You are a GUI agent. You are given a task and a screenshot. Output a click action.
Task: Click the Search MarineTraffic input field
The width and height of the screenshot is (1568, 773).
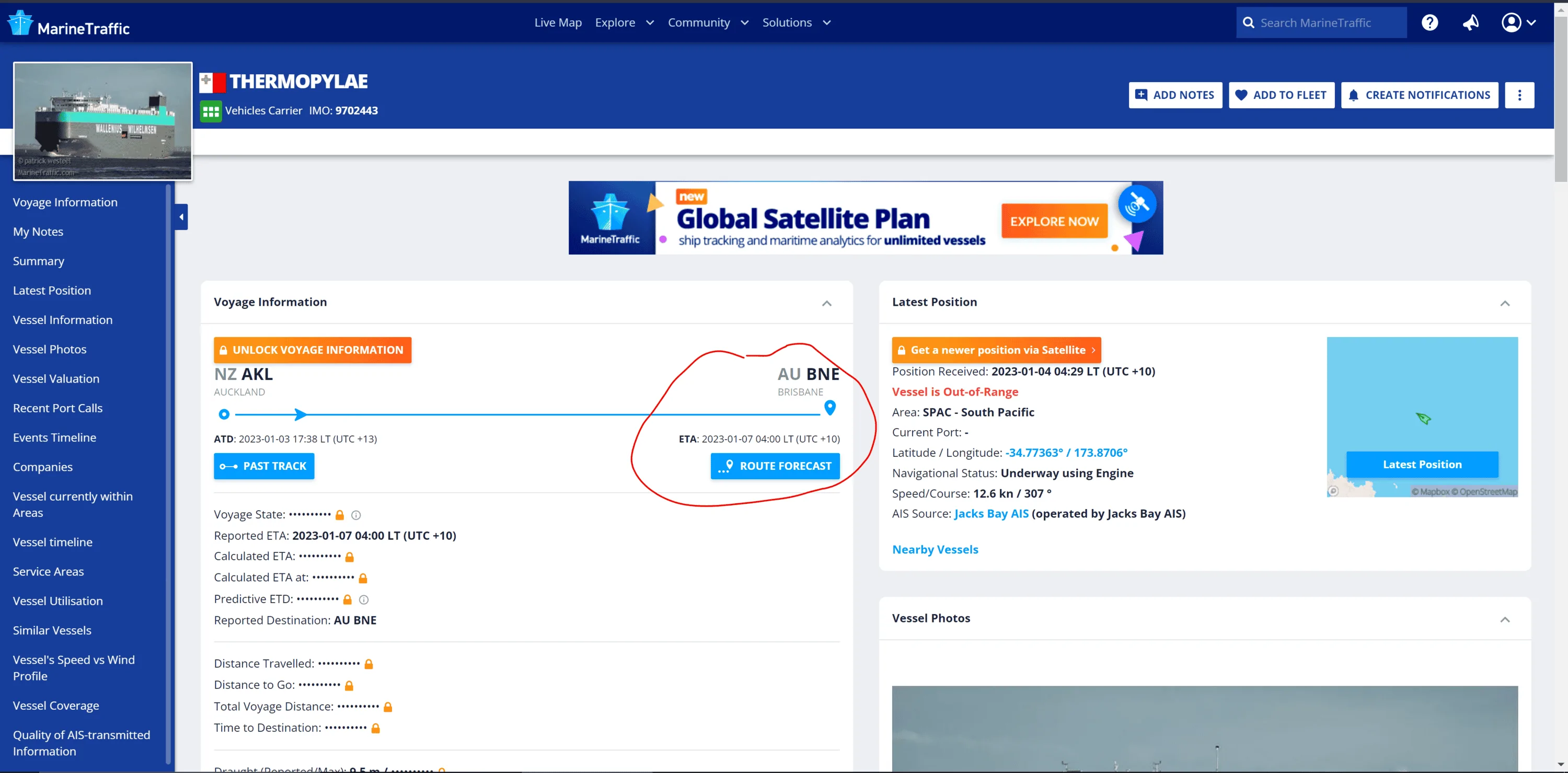(1321, 22)
